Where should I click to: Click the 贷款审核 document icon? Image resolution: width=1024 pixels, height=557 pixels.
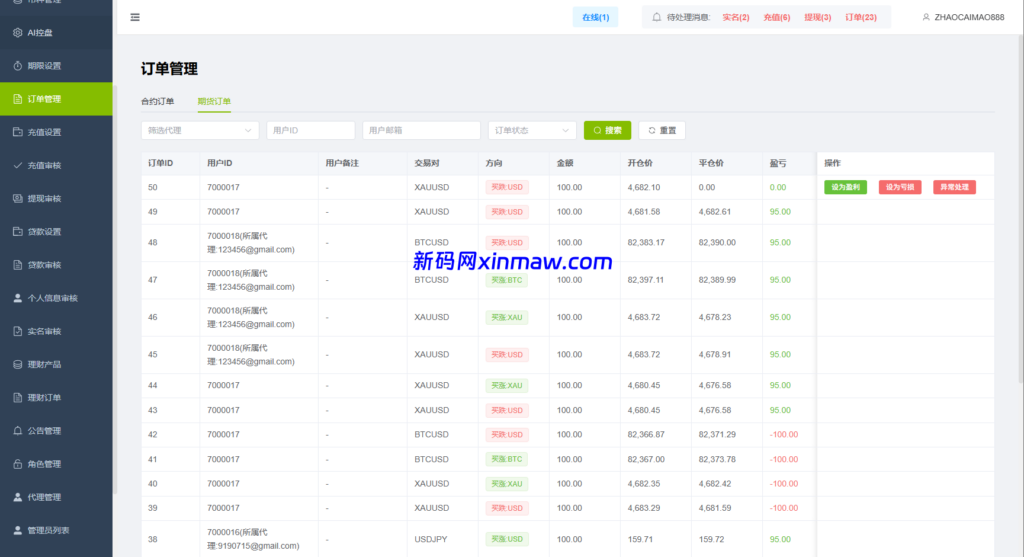18,264
